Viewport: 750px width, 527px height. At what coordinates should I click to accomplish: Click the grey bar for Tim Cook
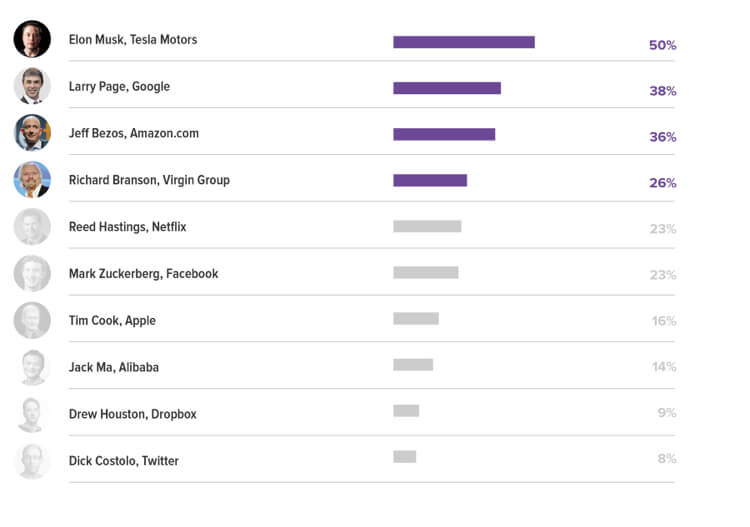tap(415, 318)
